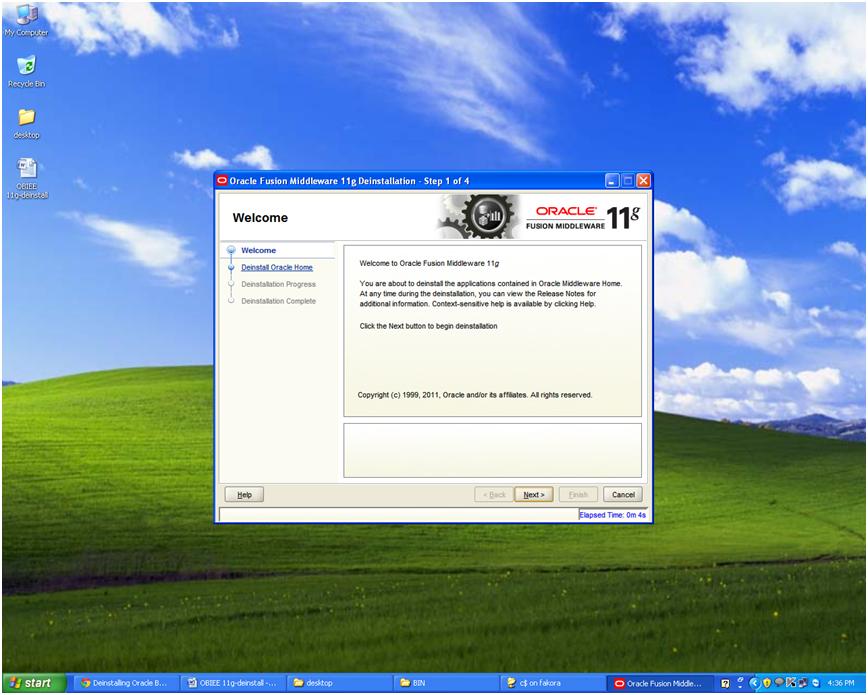Switch to Oracle Fusion Middle... taskbar item
The height and width of the screenshot is (695, 868).
pos(659,683)
